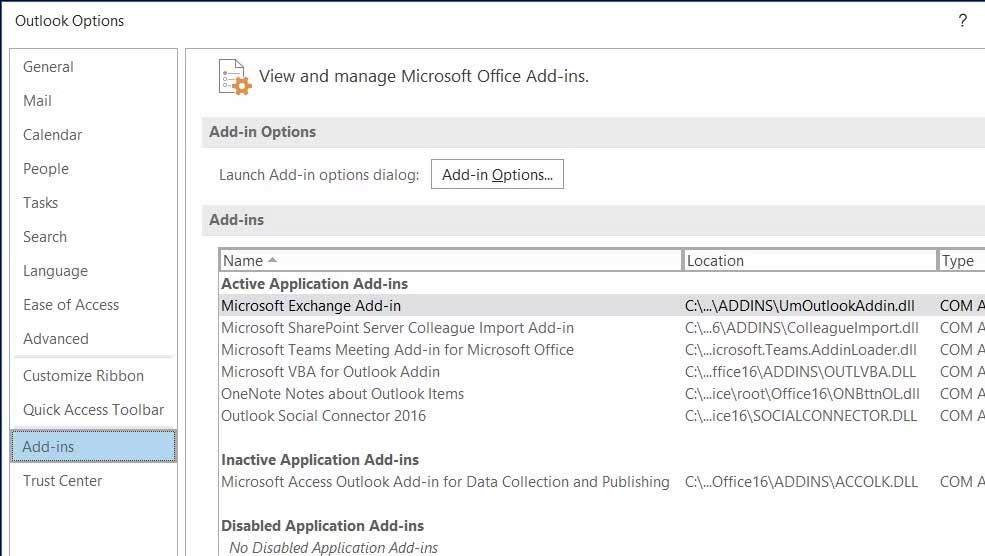The image size is (985, 556).
Task: Click SOCIALCONNECTOR.DLL location cell
Action: 801,415
